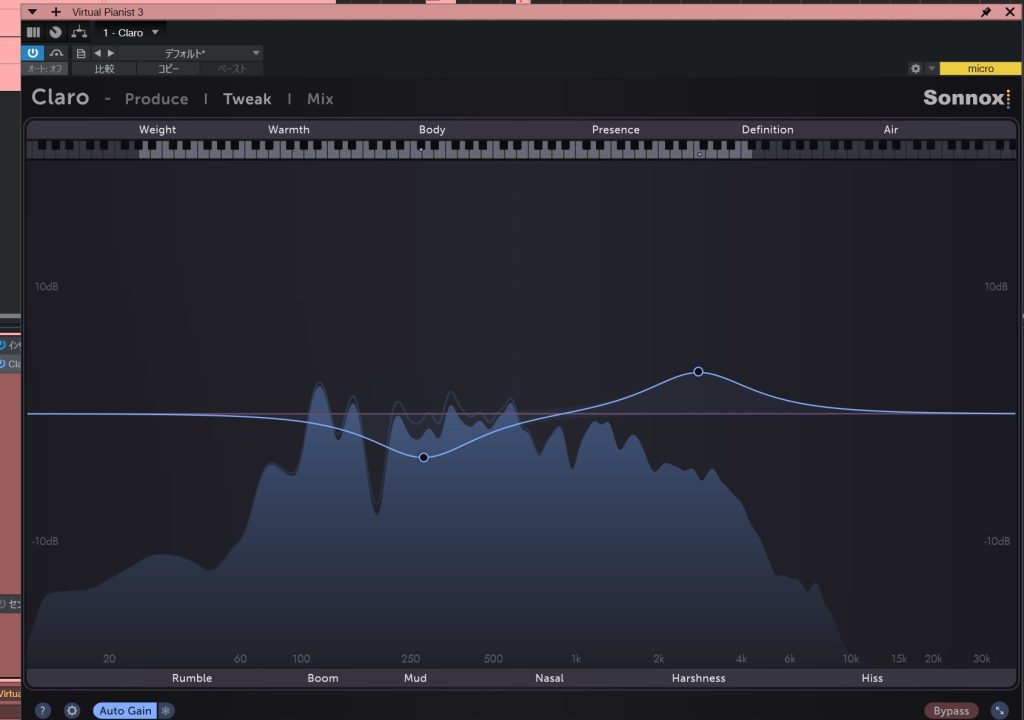Switch to the Produce view

pos(156,99)
